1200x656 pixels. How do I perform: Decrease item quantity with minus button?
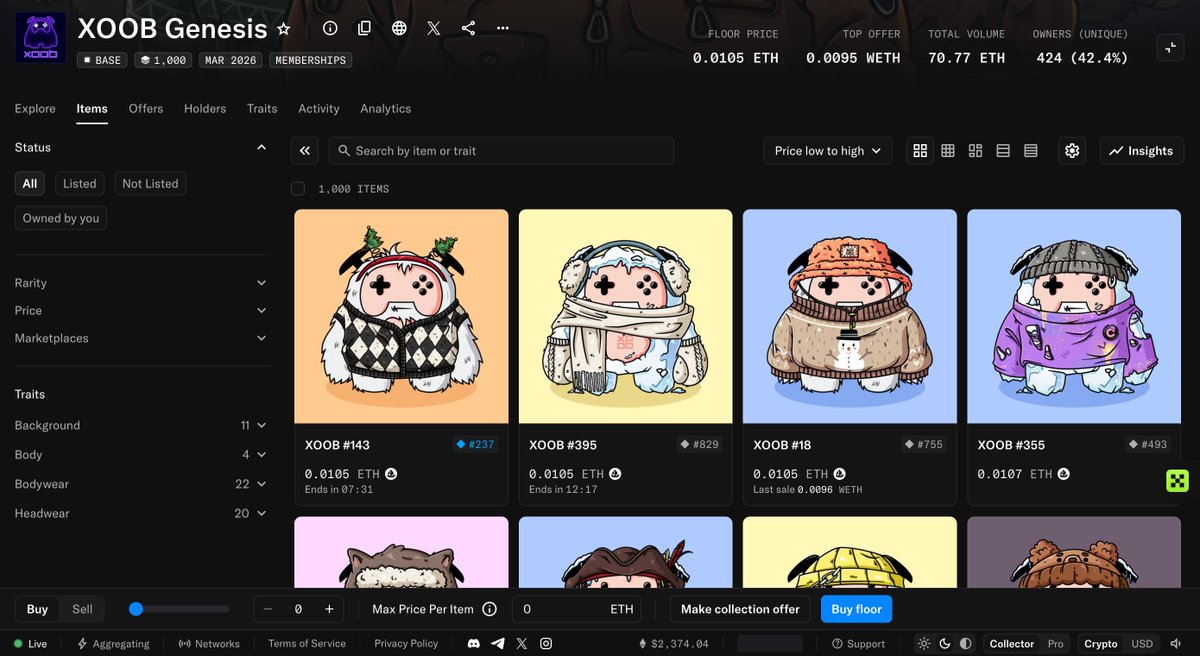268,609
